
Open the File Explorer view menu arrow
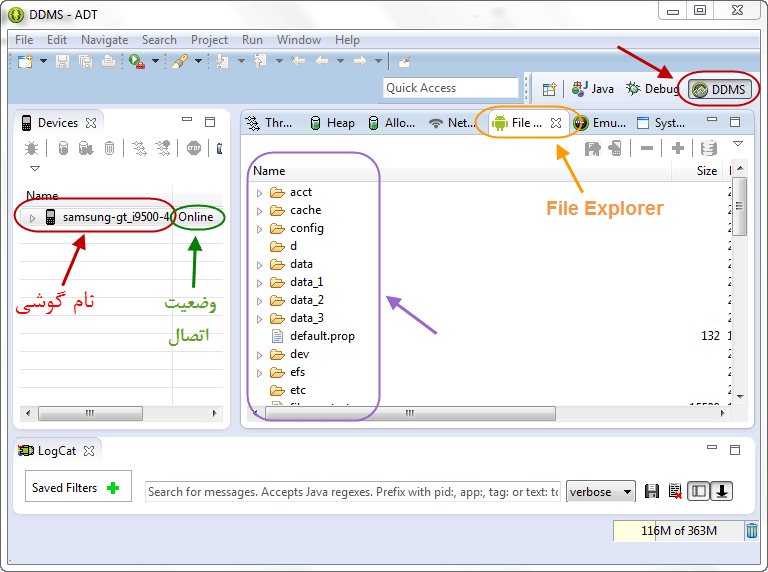point(738,144)
